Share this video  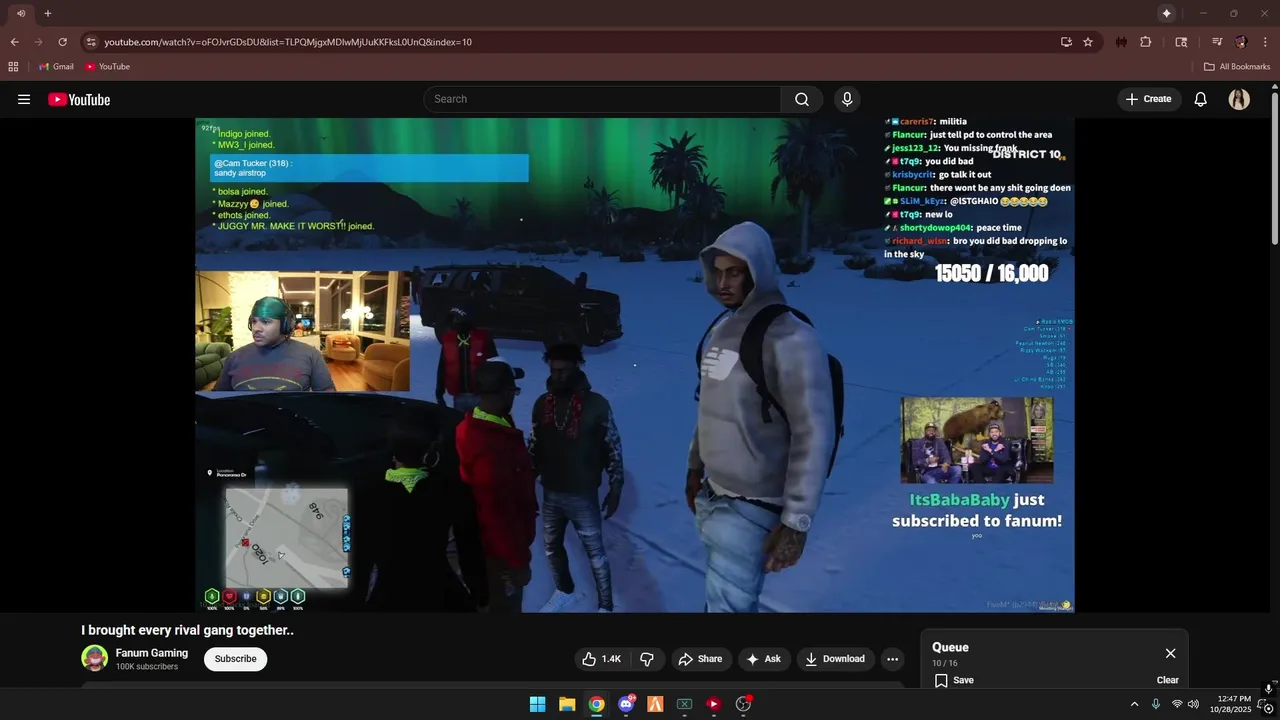coord(700,659)
